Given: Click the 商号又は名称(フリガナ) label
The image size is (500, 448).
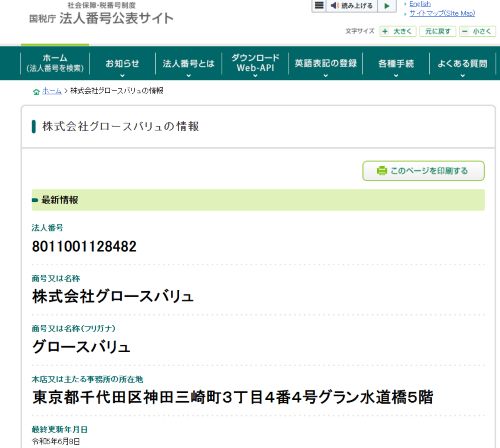Looking at the screenshot, I should coord(73,329).
